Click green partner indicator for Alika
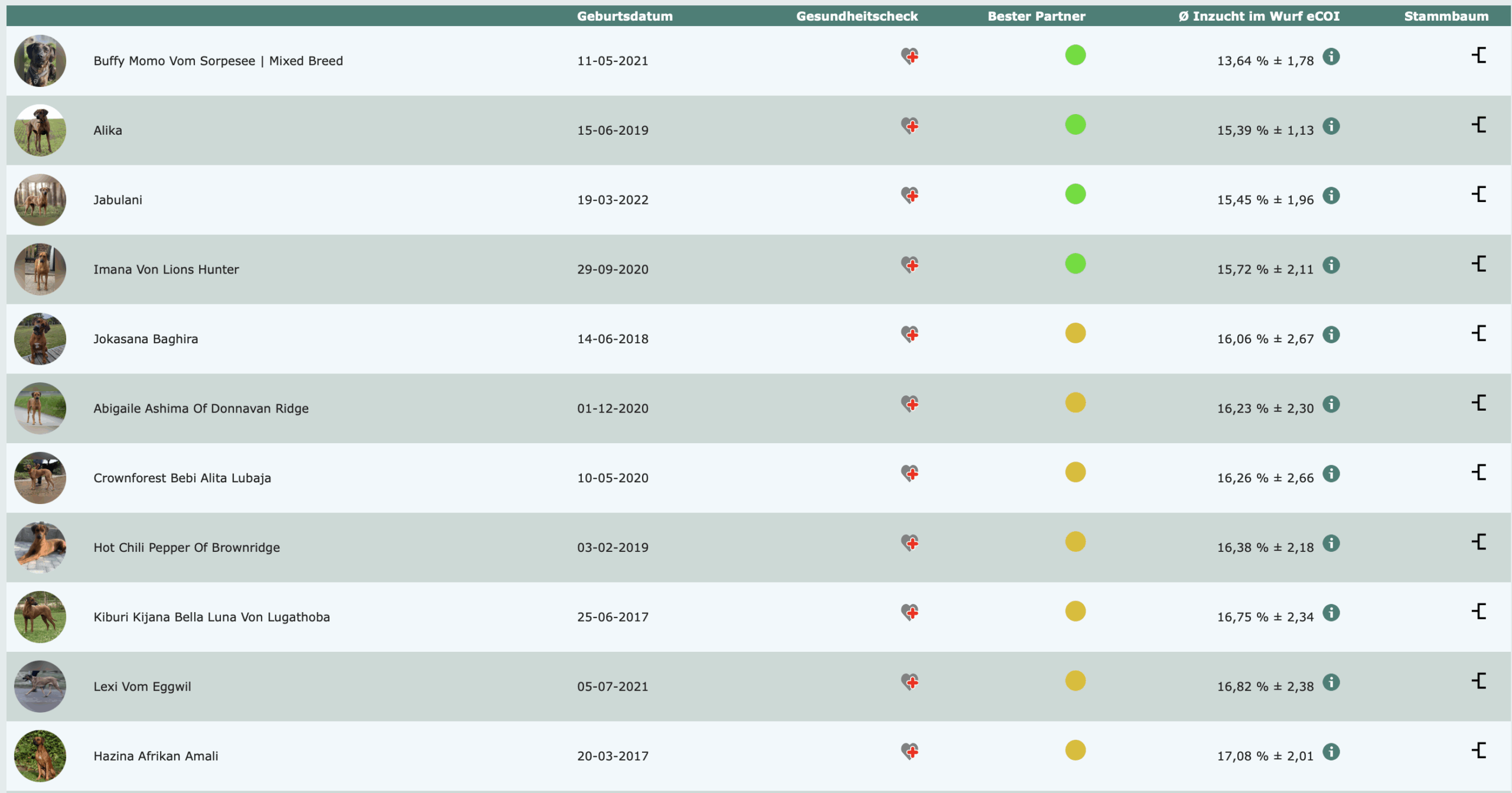1512x793 pixels. point(1075,125)
